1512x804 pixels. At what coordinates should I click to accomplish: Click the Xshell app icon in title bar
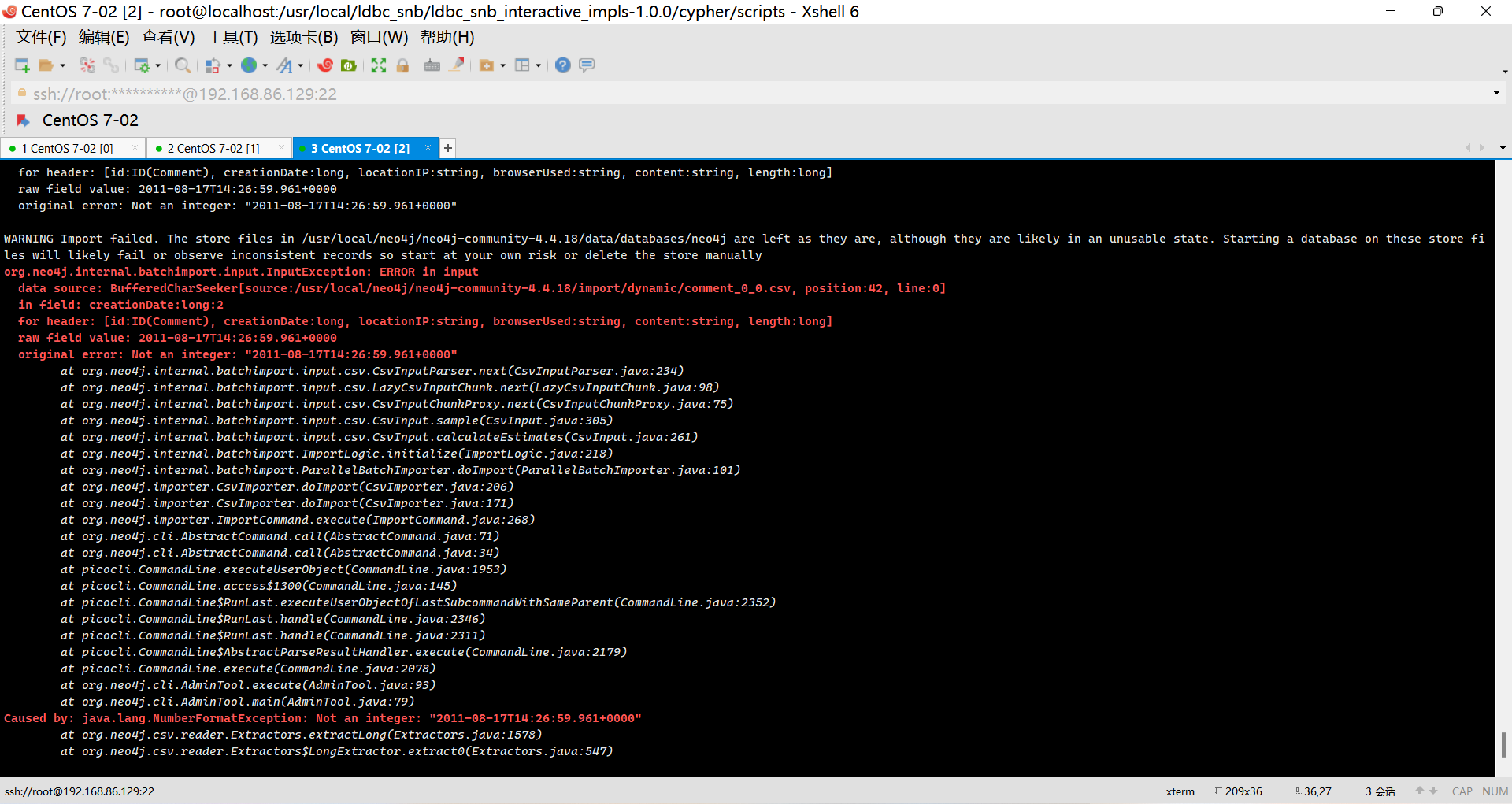tap(10, 12)
